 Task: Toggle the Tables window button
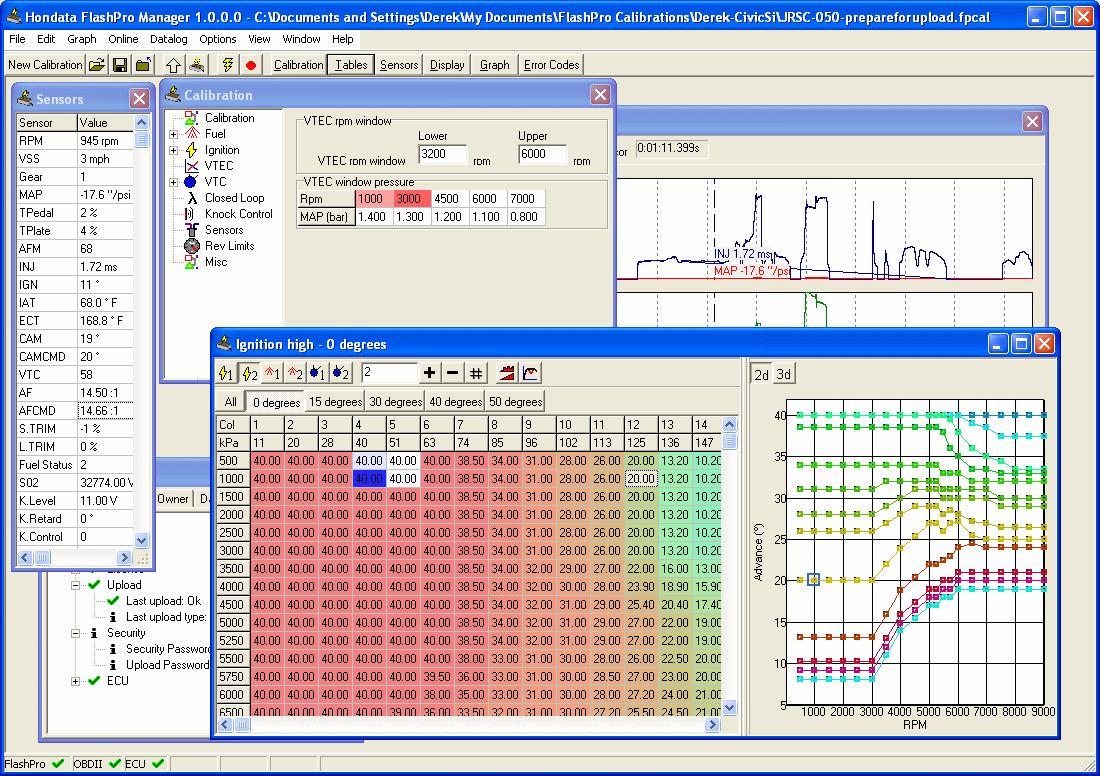351,65
